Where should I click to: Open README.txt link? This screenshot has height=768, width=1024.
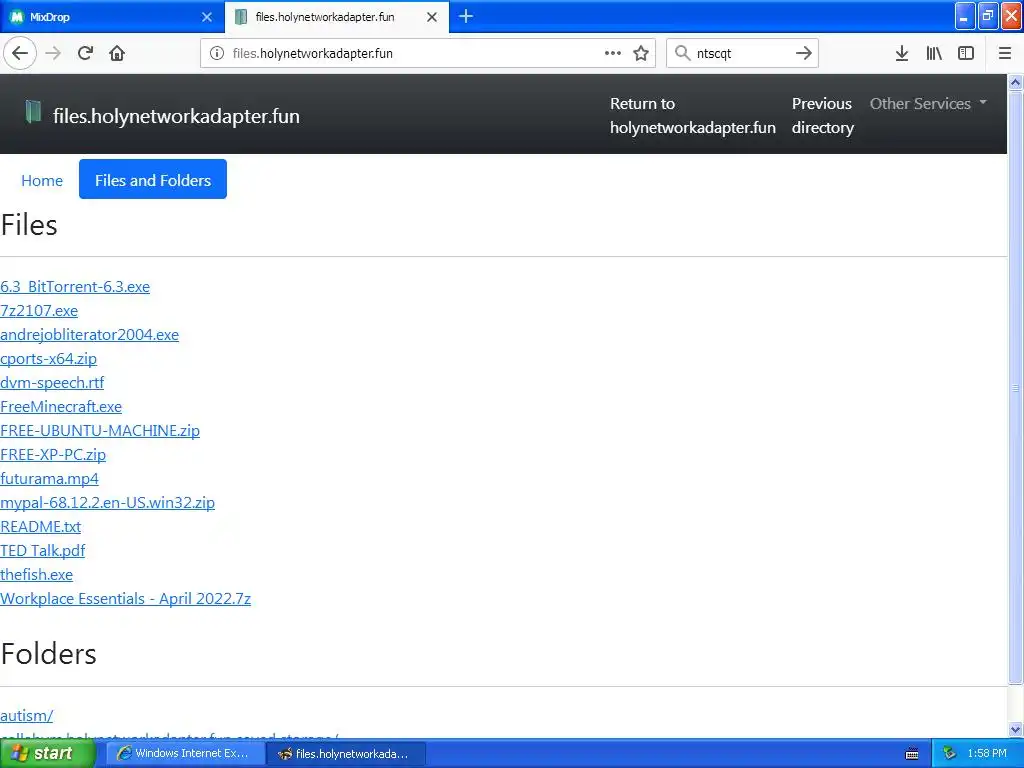point(40,527)
